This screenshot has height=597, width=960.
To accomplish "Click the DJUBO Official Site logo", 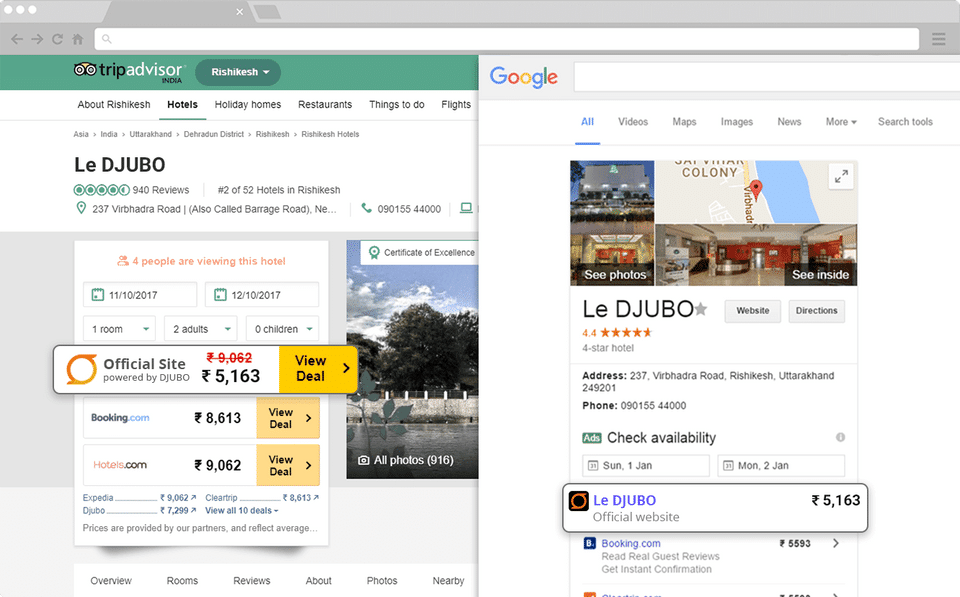I will click(81, 369).
